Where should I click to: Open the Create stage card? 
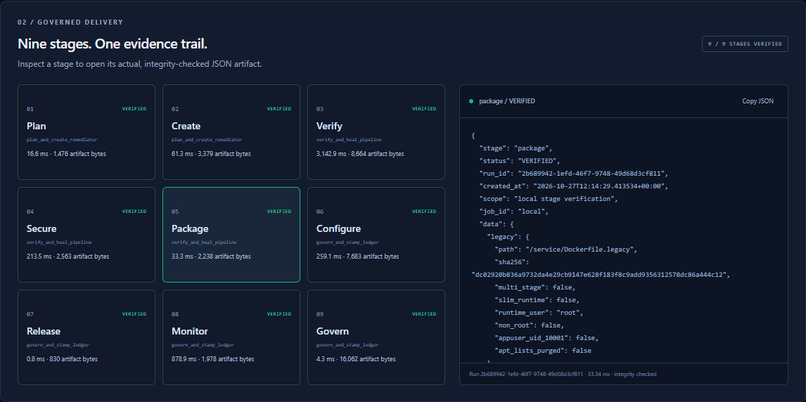(x=231, y=132)
